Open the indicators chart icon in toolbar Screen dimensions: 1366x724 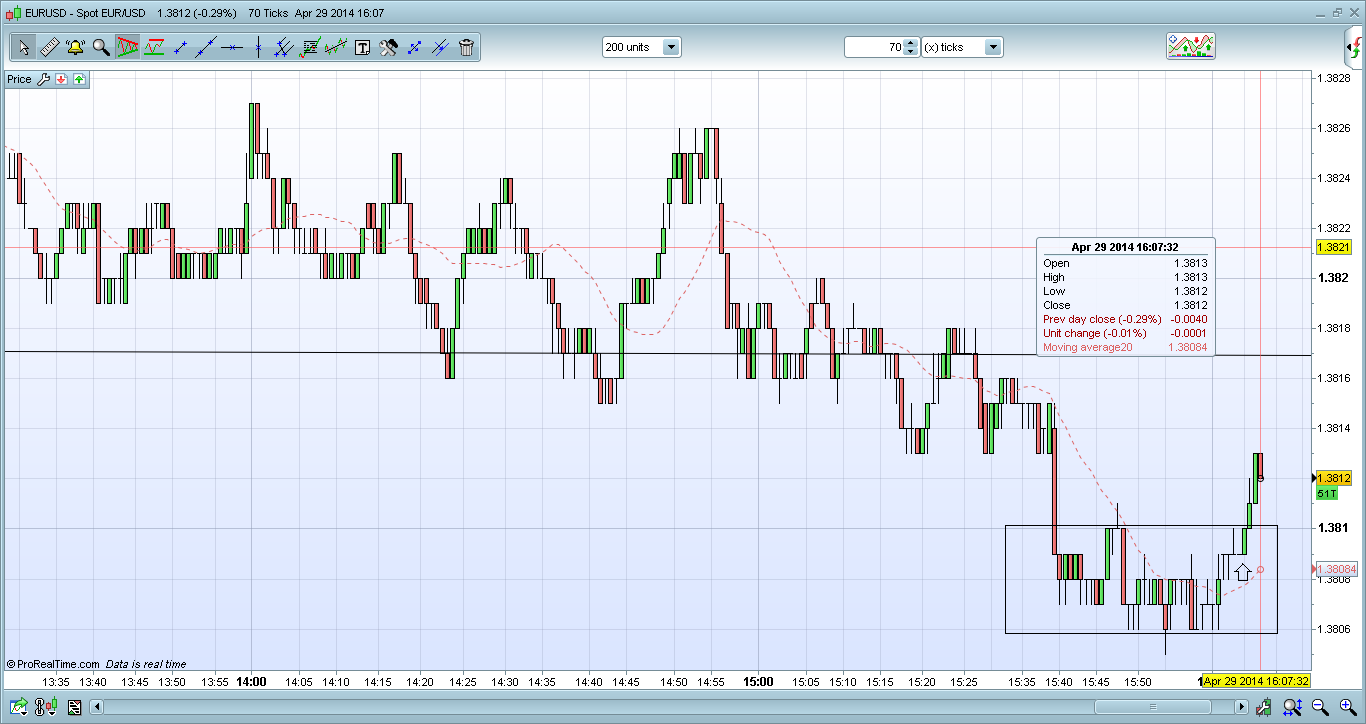click(1190, 46)
